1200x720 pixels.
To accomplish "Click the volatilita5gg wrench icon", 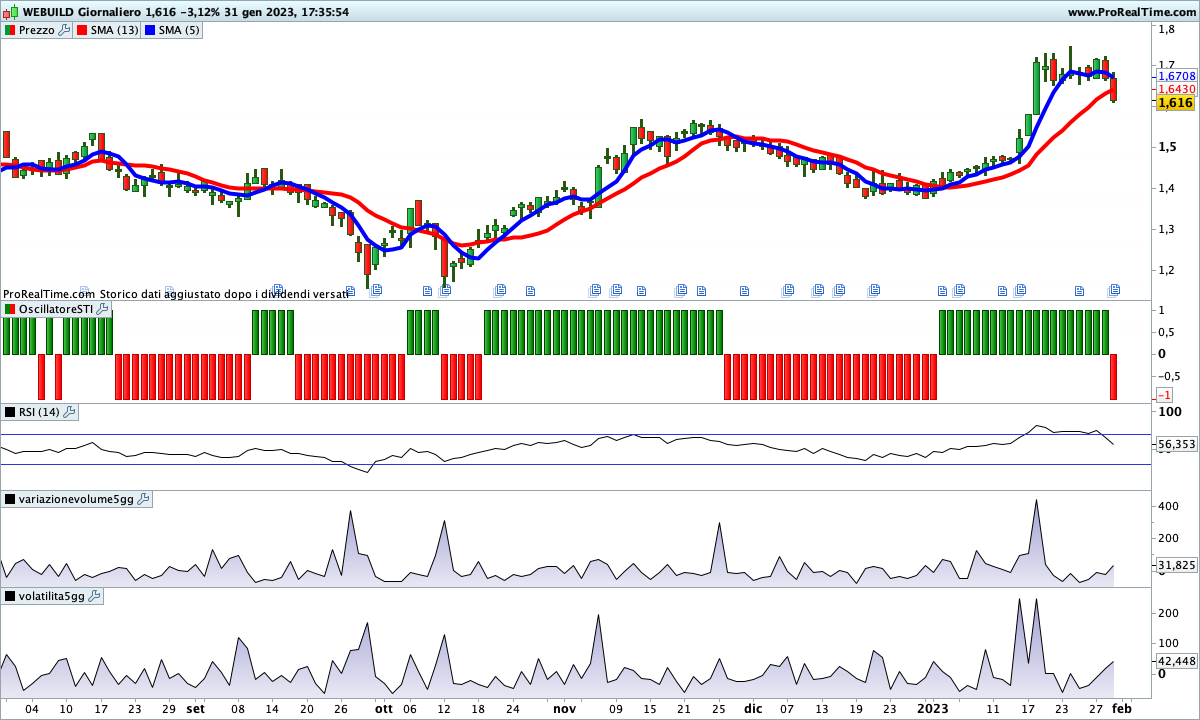I will (x=95, y=596).
